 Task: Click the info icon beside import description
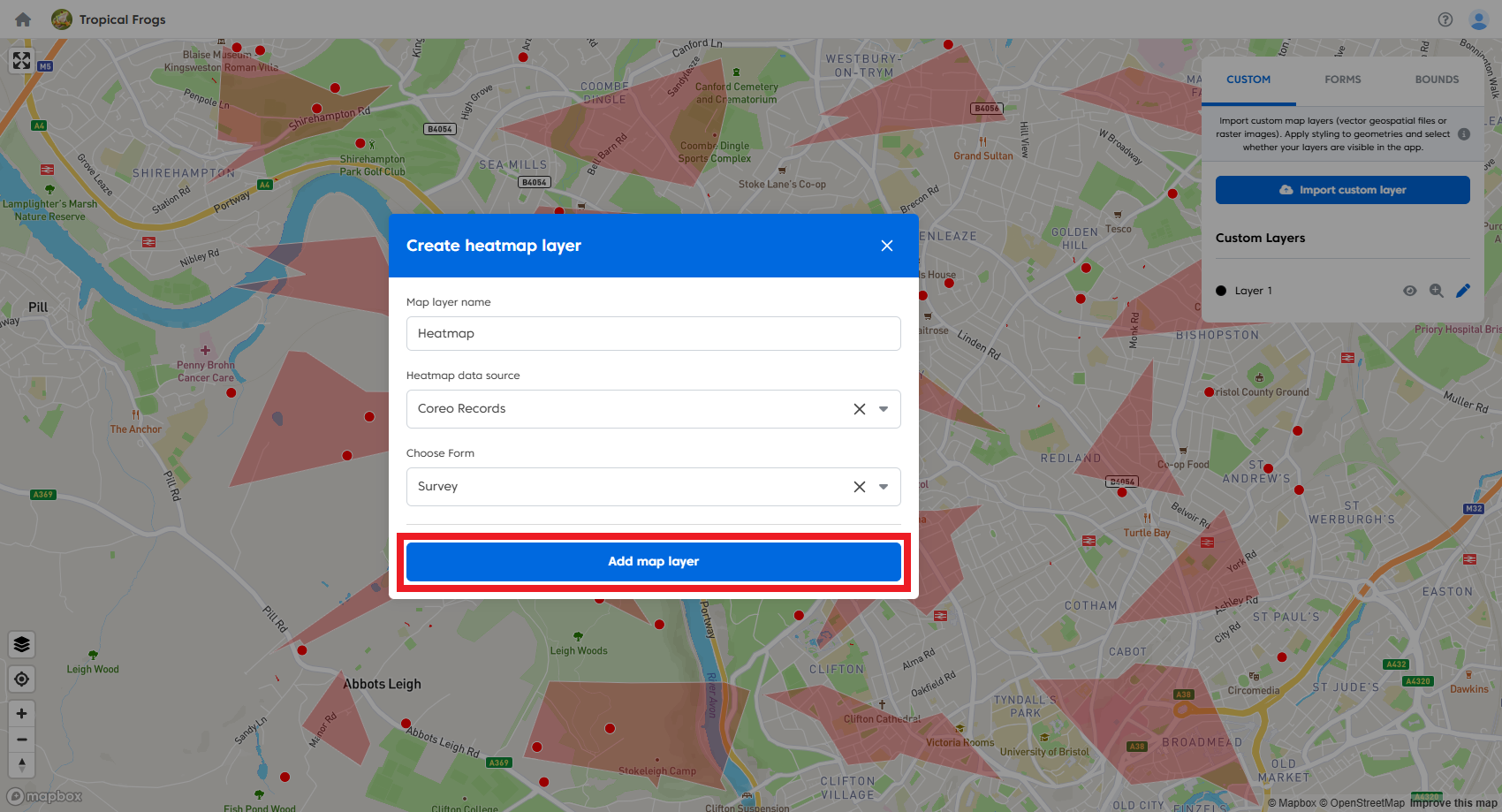(x=1464, y=134)
